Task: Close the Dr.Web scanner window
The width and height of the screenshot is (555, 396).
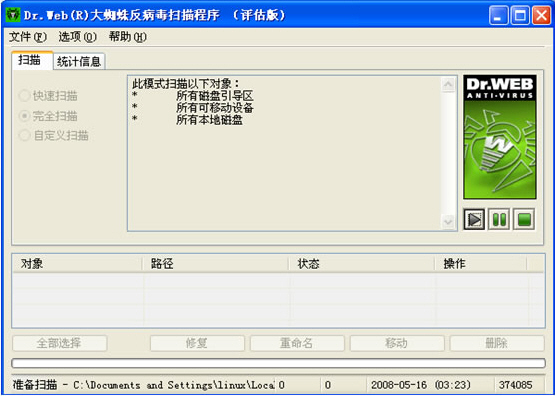Action: 541,16
